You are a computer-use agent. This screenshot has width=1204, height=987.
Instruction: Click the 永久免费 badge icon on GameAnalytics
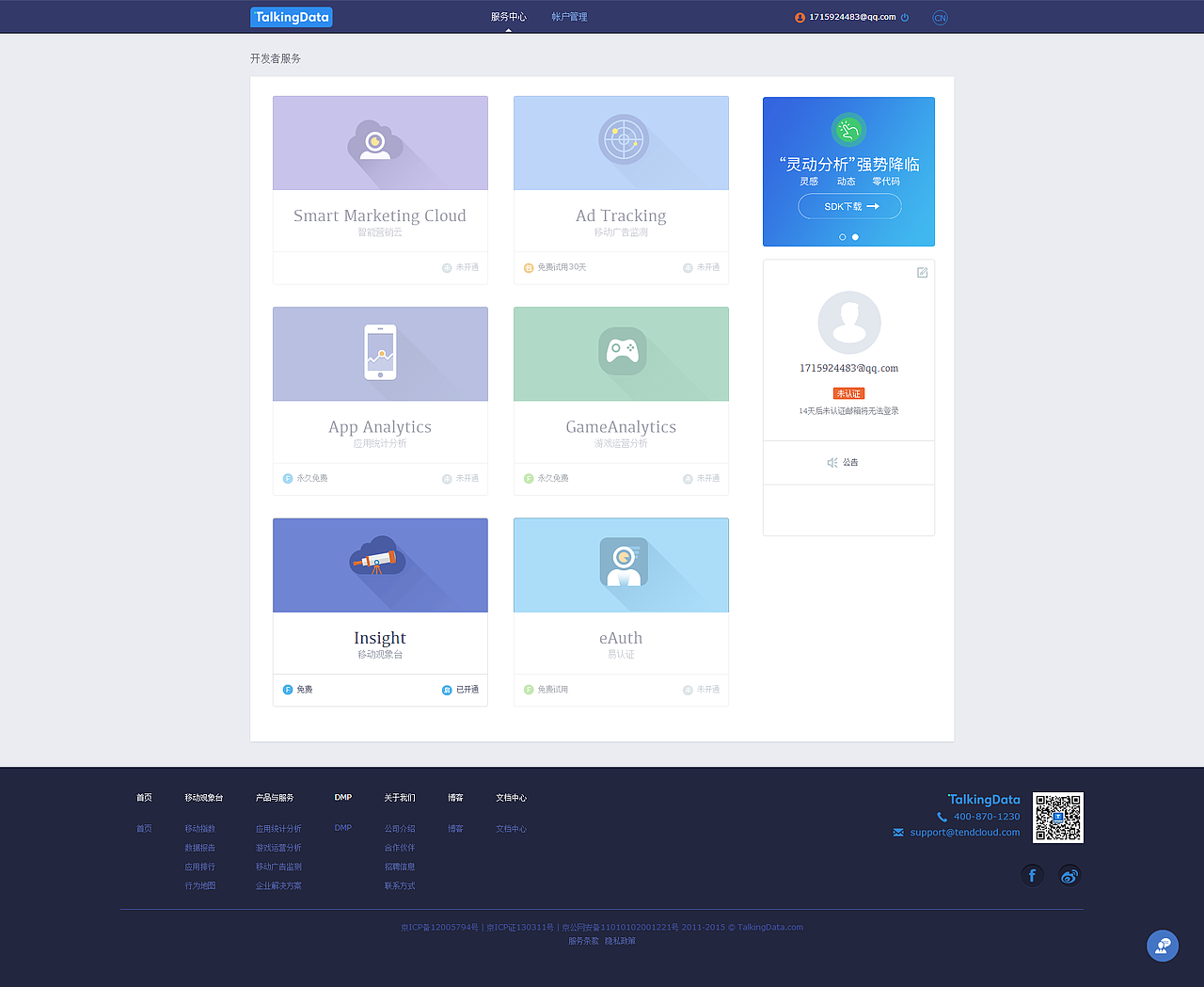(529, 479)
